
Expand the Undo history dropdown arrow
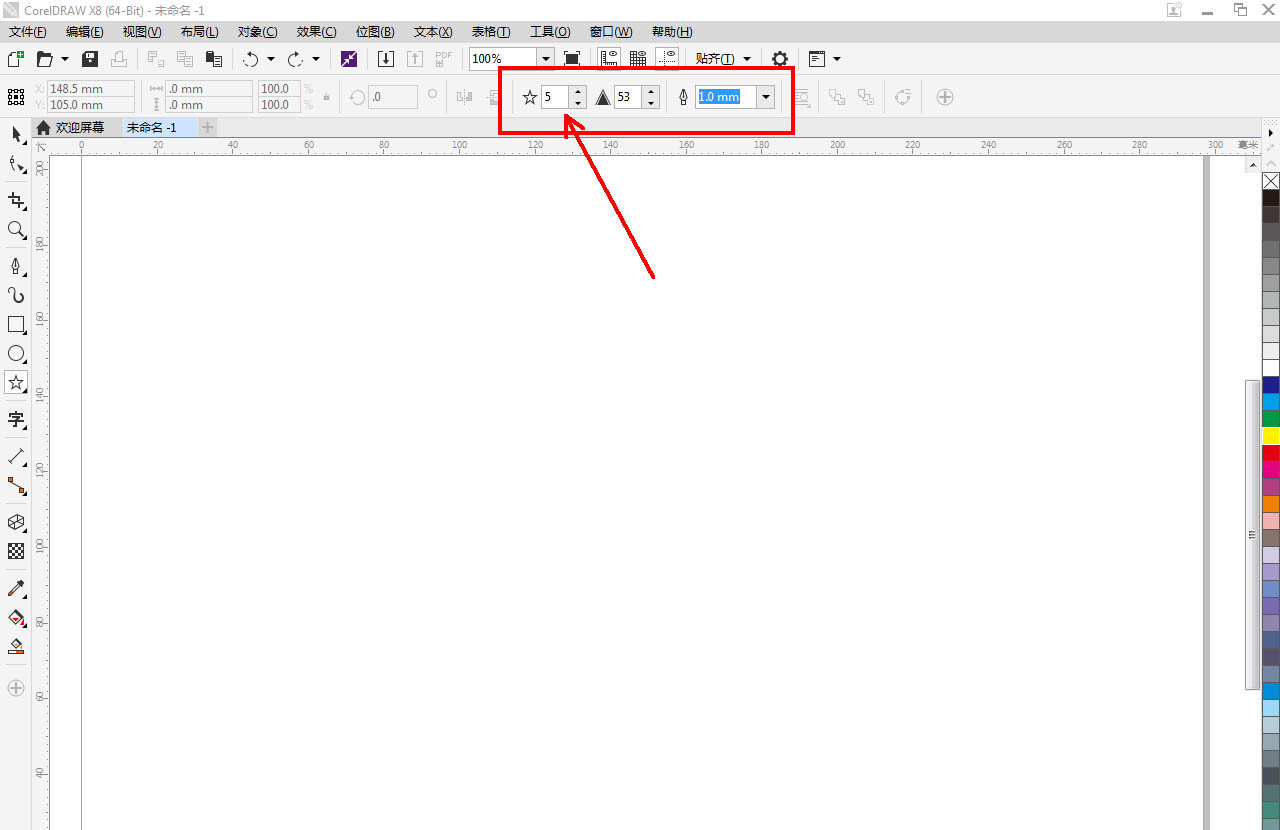coord(270,59)
